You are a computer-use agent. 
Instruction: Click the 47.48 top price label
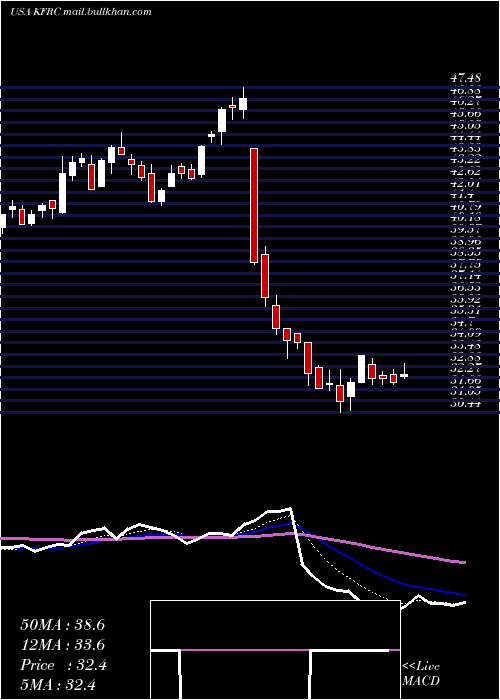coord(468,79)
